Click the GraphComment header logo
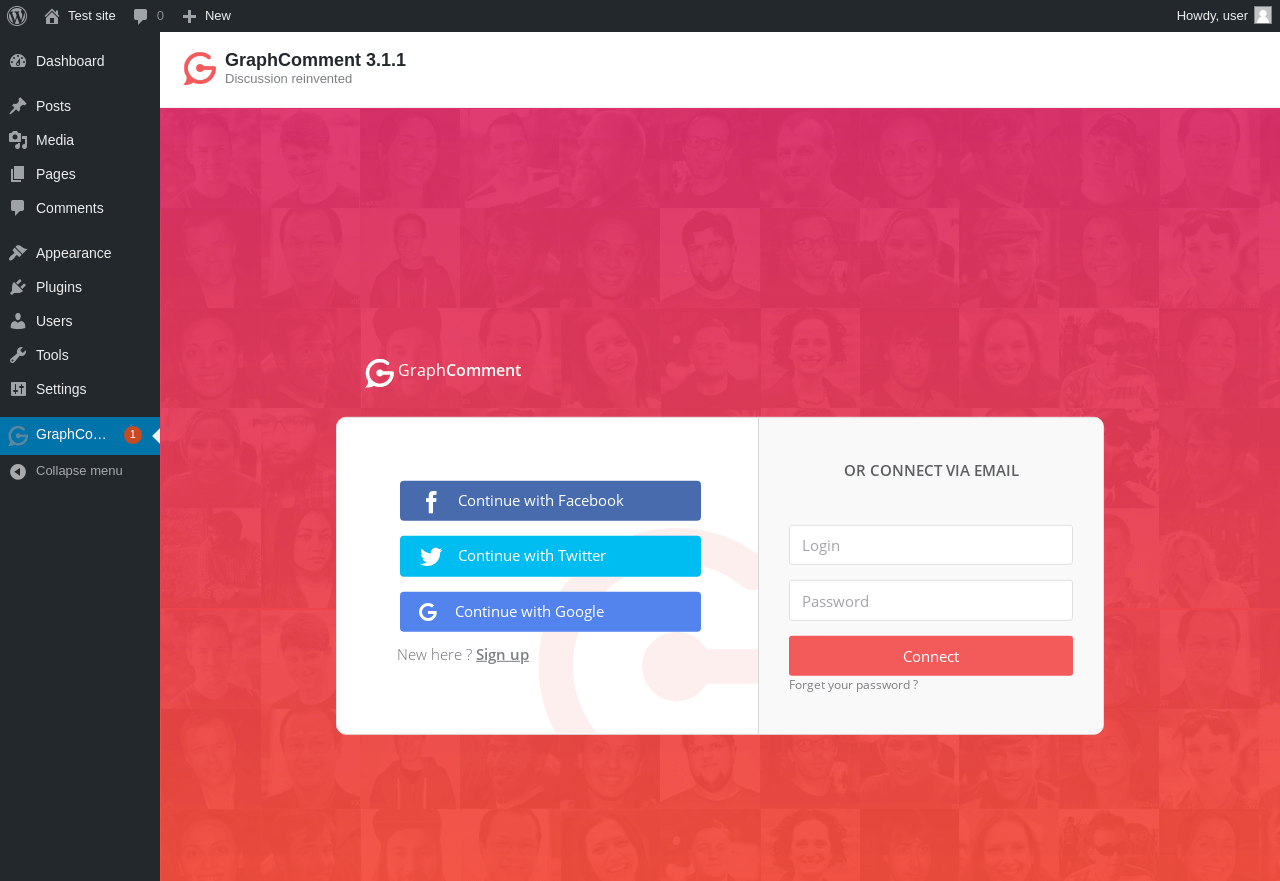 [200, 68]
